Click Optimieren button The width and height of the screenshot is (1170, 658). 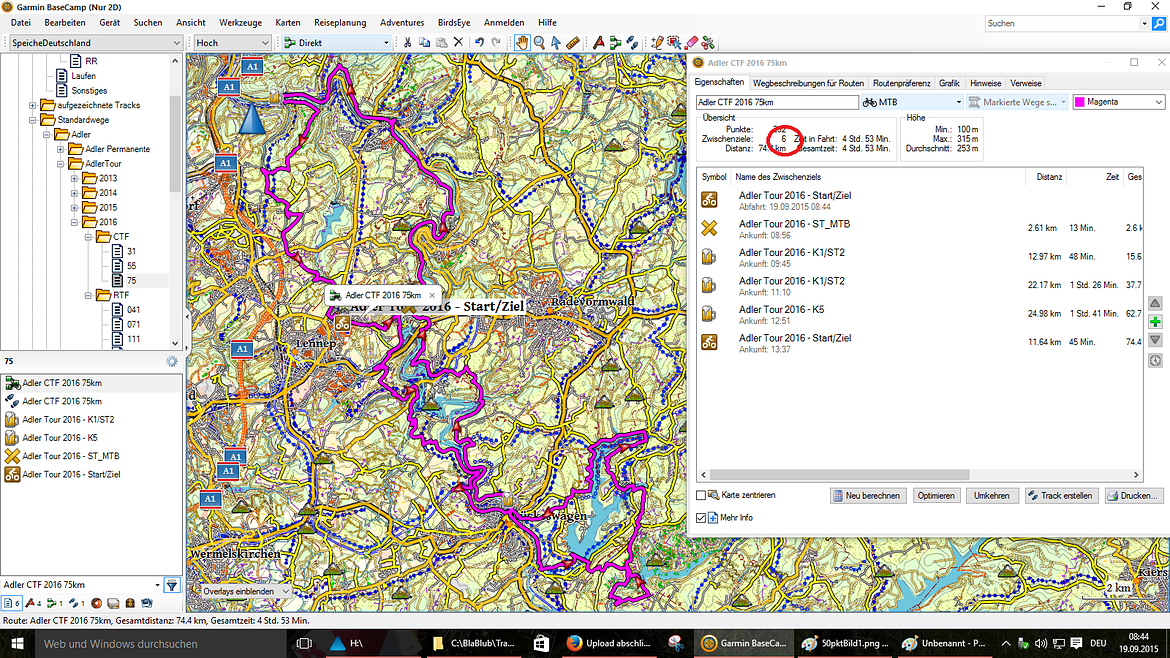936,495
